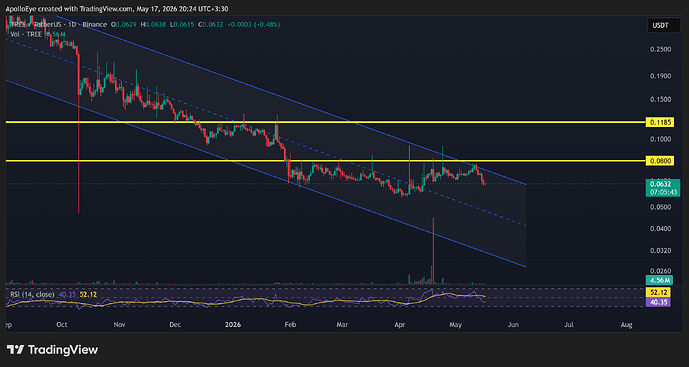Click the 0.1500 price axis value

coord(660,100)
